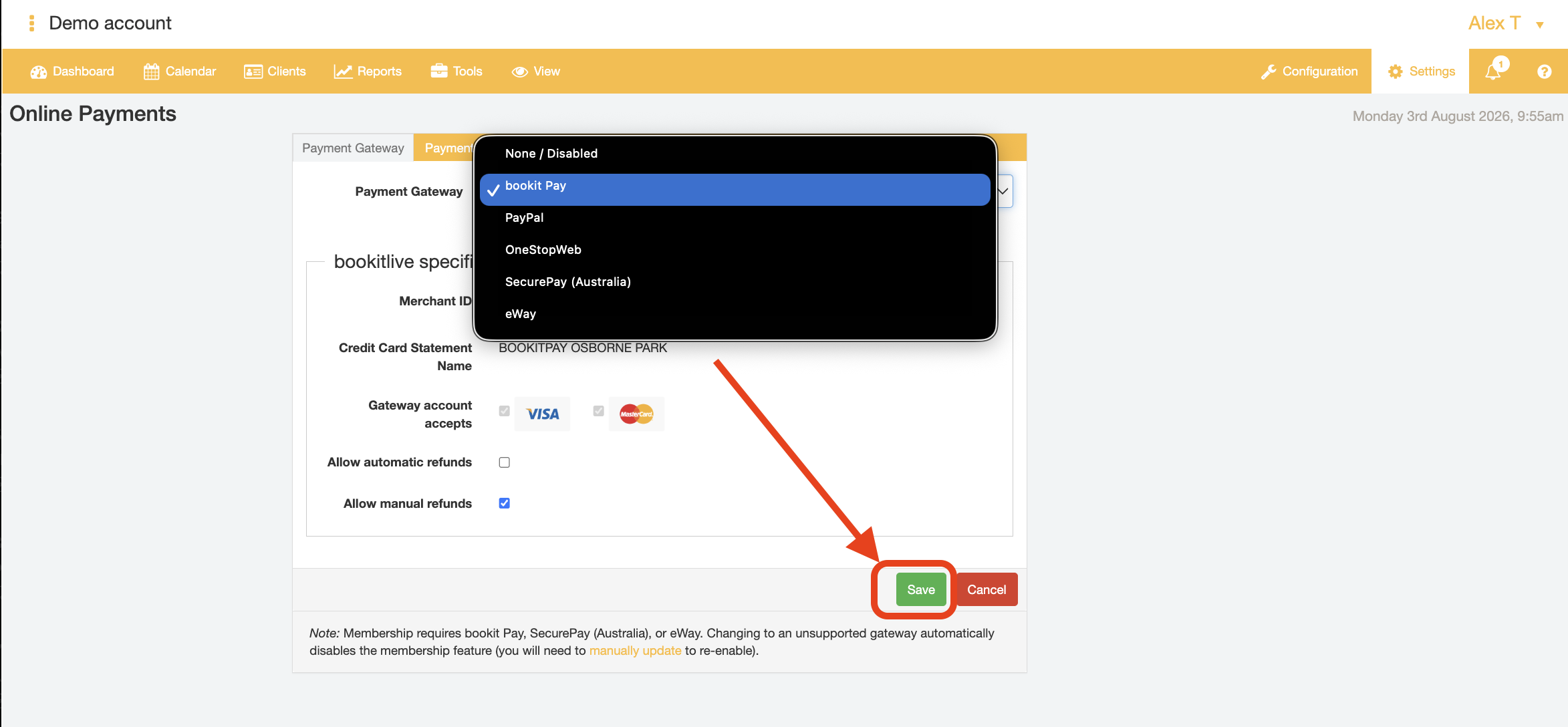Switch to the Payment Gateway tab

(x=353, y=148)
